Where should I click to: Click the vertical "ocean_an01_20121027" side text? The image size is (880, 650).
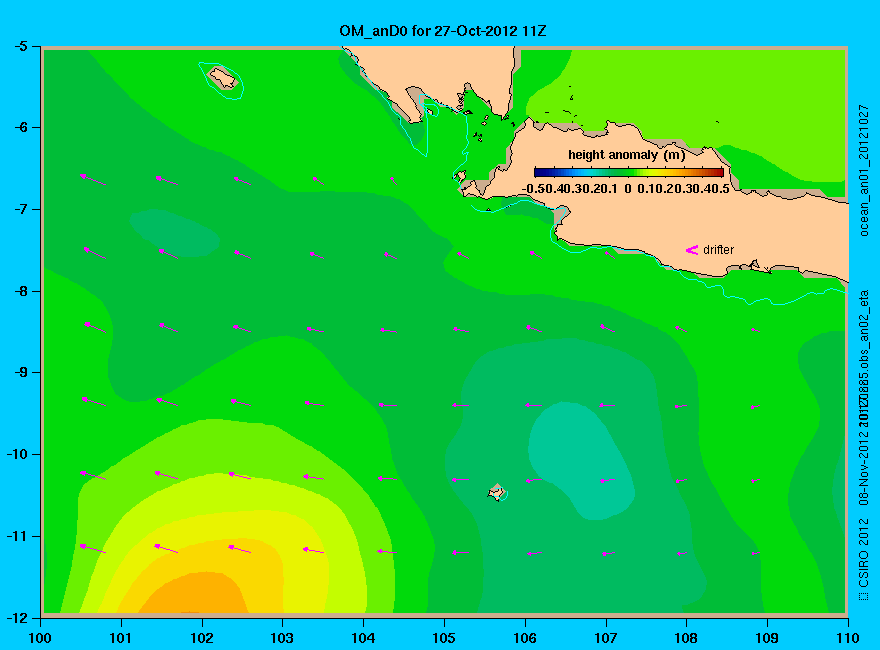(x=864, y=171)
